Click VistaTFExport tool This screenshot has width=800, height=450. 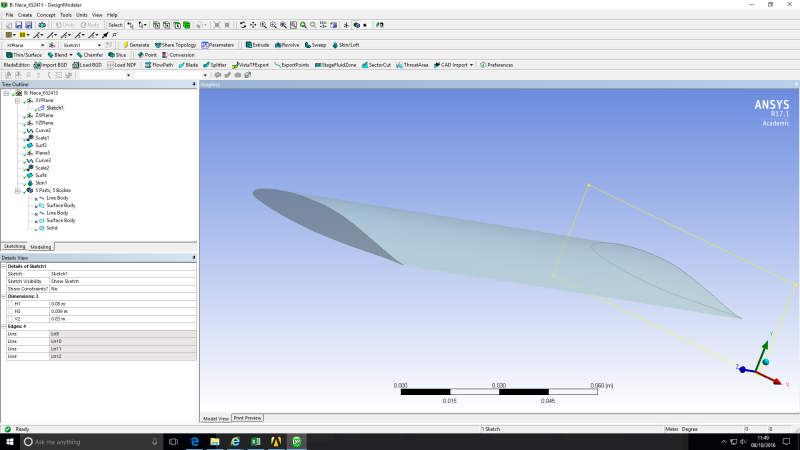[x=250, y=65]
